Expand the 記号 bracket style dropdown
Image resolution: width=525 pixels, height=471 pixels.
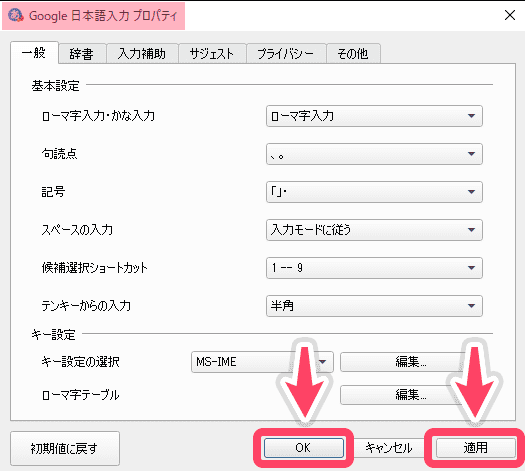pos(374,192)
